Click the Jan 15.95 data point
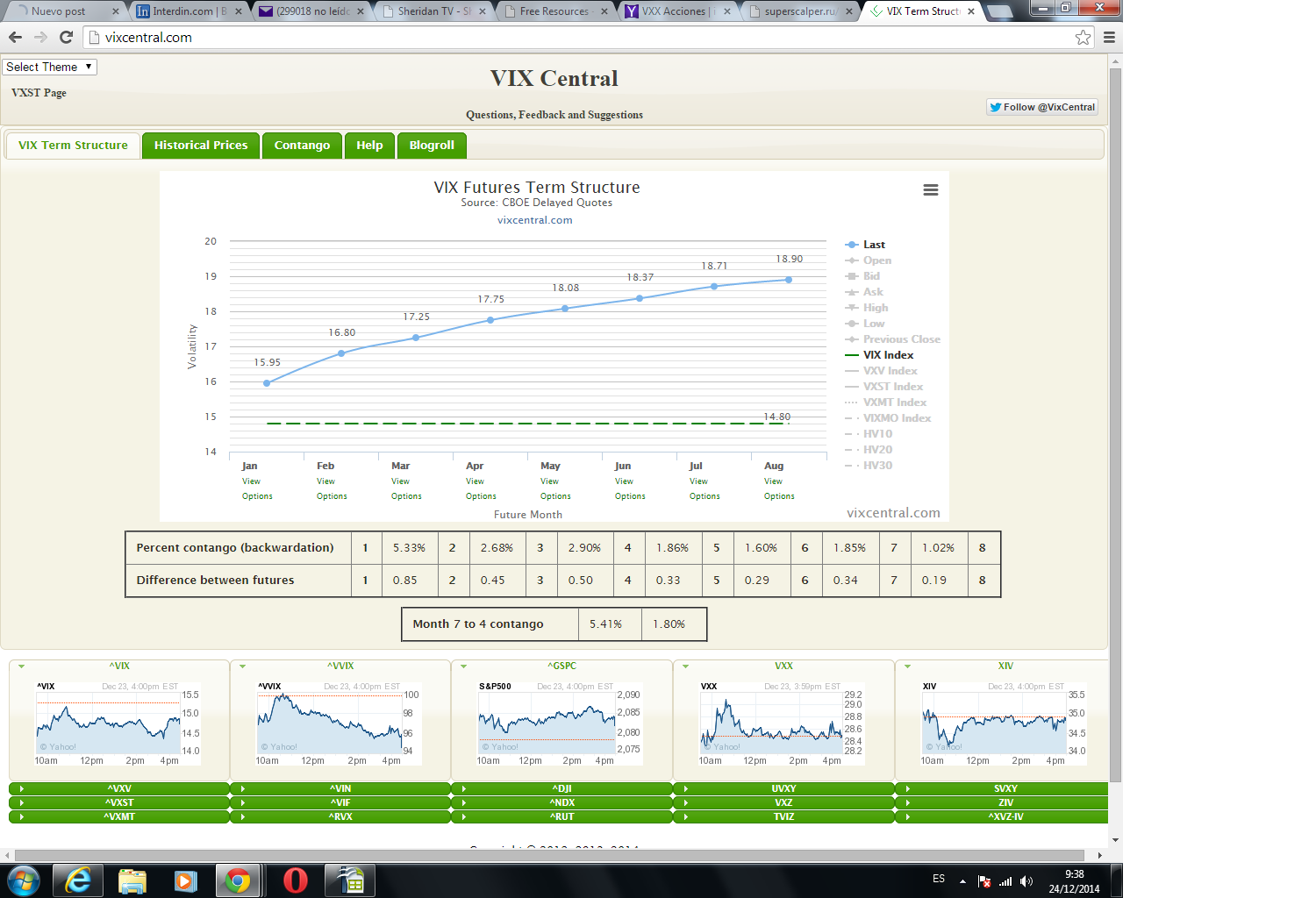The width and height of the screenshot is (1316, 898). click(267, 383)
